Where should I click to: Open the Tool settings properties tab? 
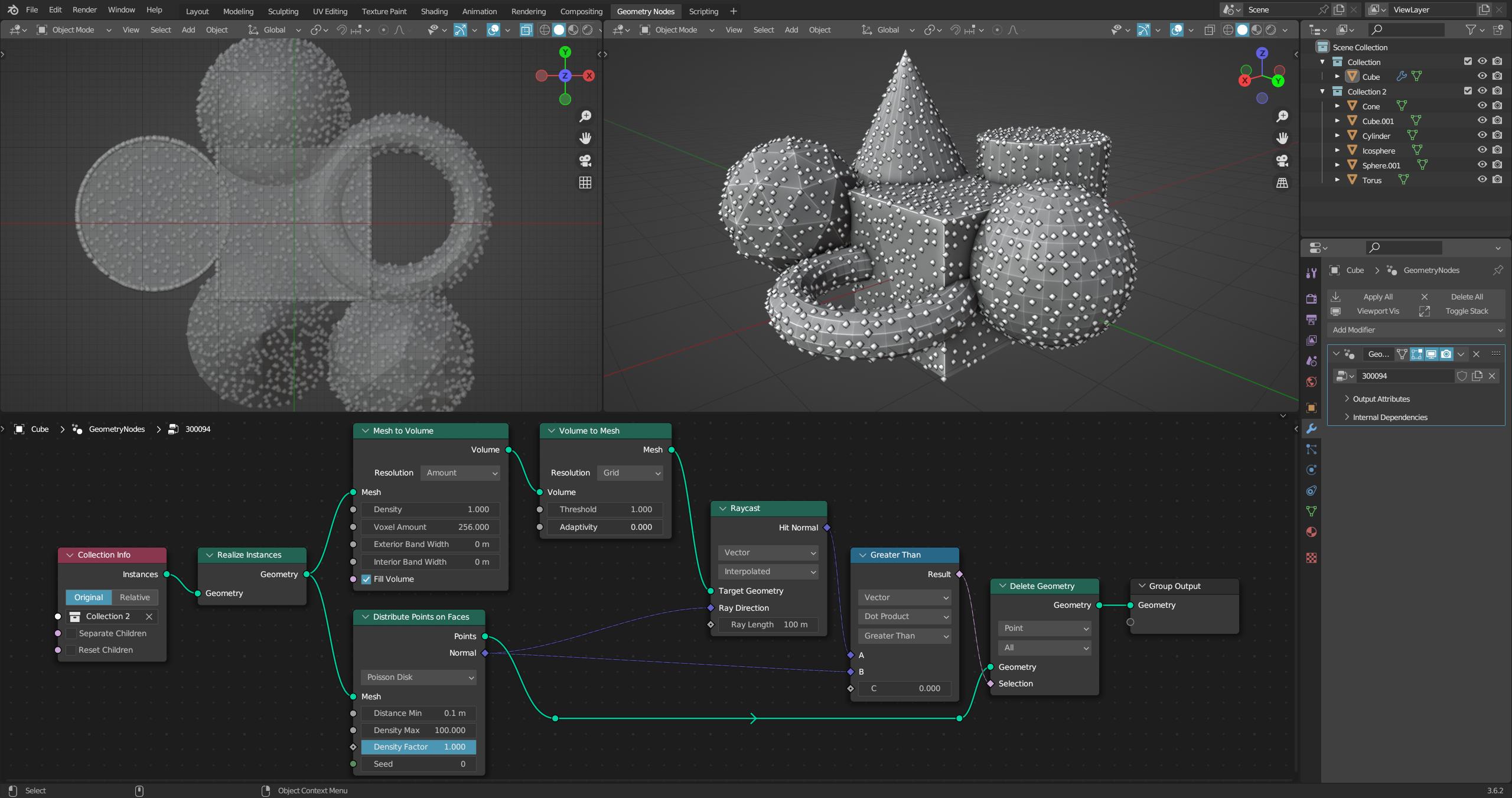(x=1311, y=273)
